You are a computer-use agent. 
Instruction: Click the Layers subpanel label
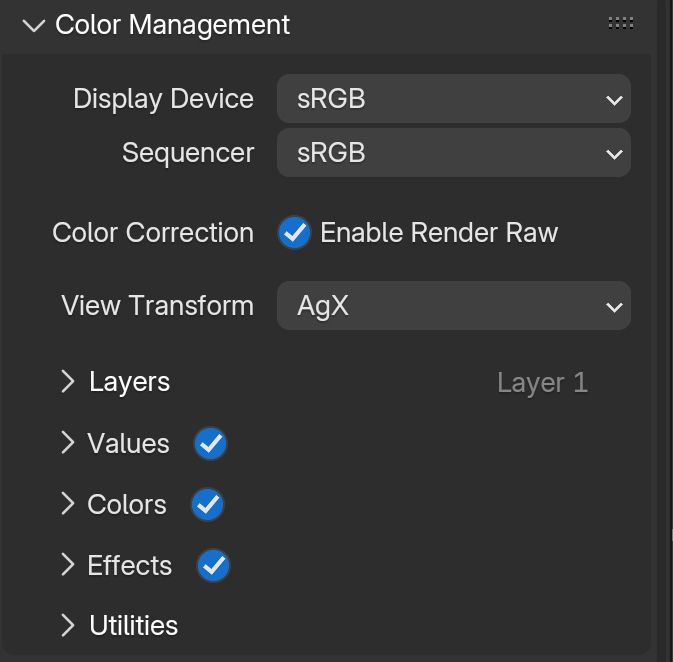coord(129,382)
